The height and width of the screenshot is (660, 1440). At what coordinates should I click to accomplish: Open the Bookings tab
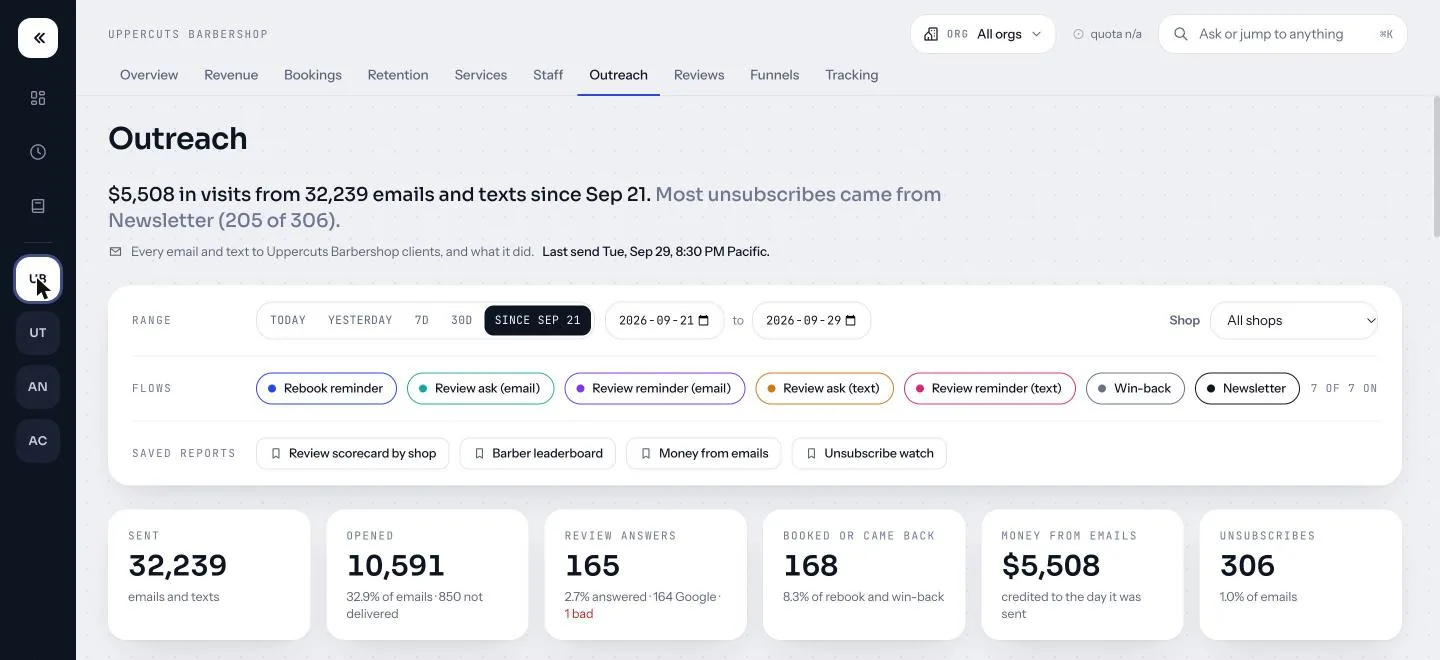[313, 75]
